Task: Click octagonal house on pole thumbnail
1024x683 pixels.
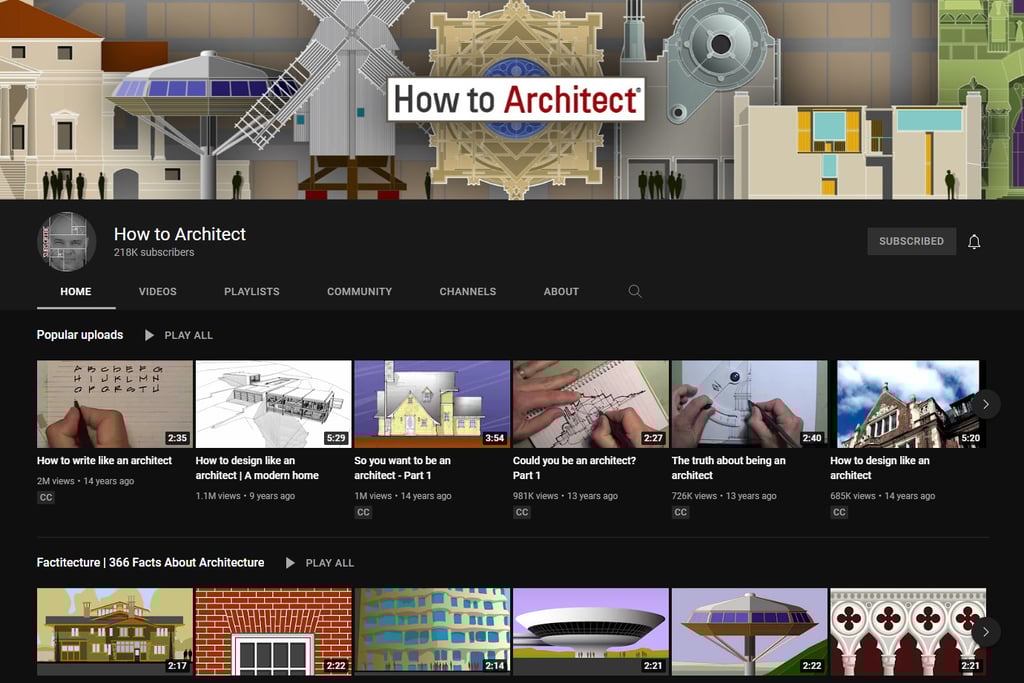Action: (750, 631)
